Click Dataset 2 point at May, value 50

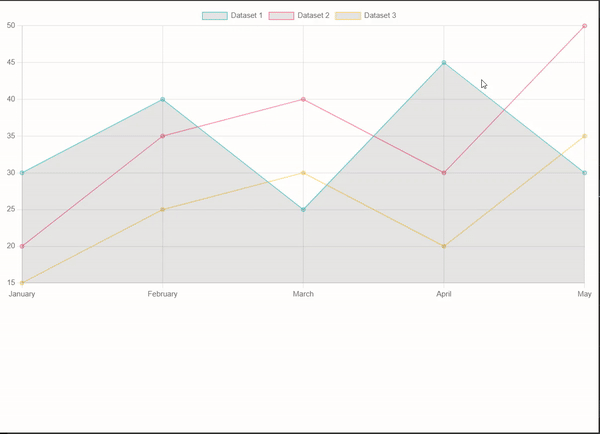(584, 26)
